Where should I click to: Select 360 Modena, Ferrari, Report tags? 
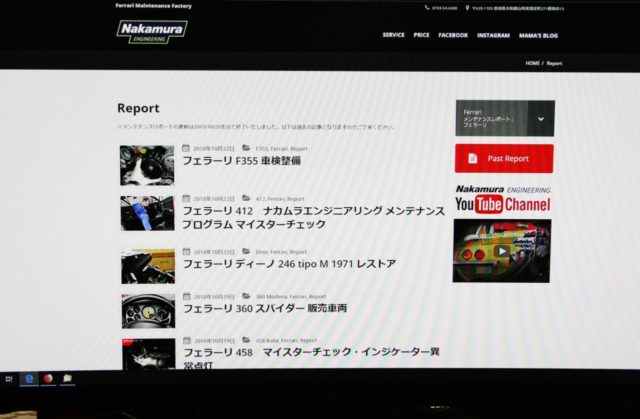291,296
